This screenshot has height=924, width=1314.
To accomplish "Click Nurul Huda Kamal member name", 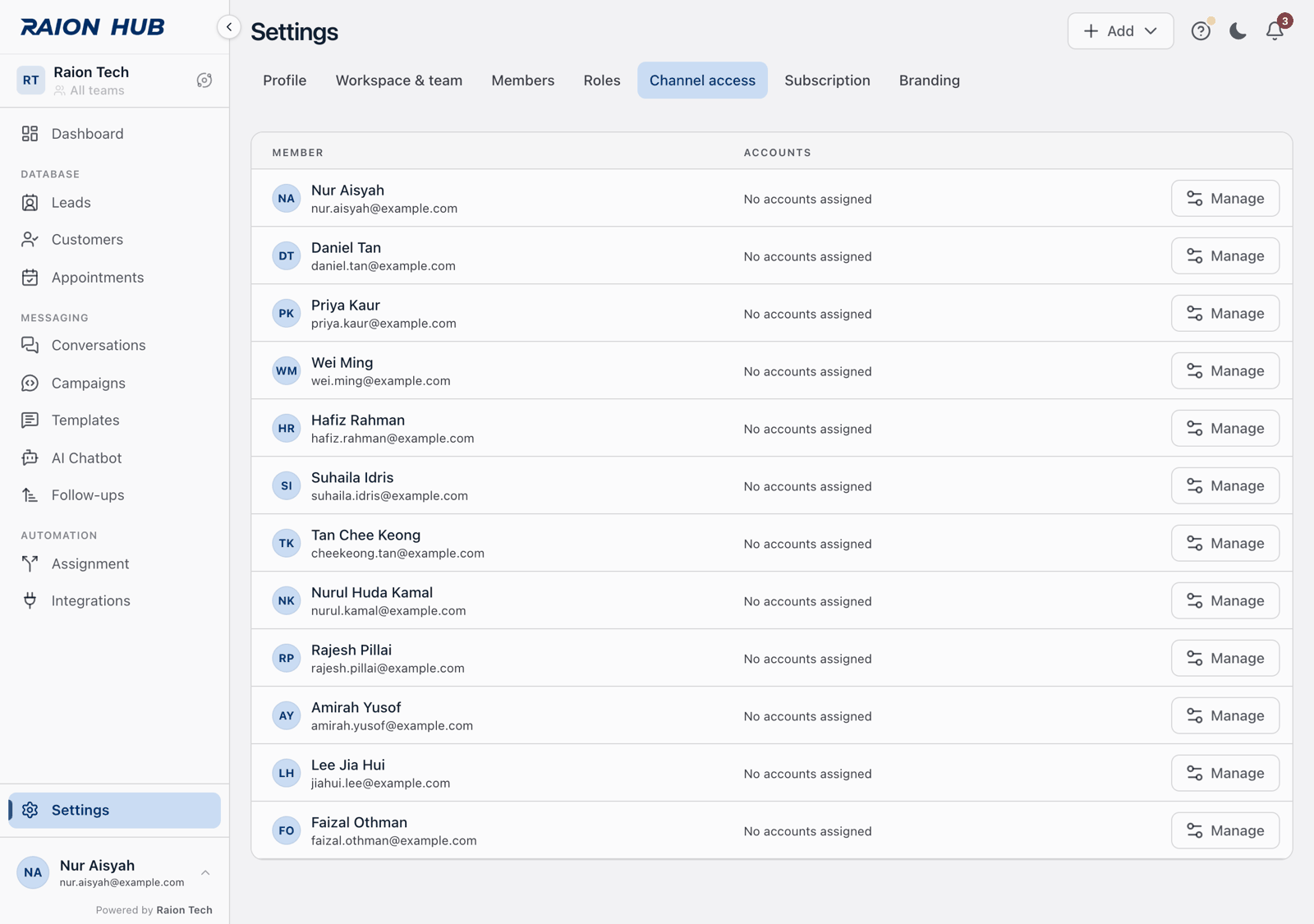I will 372,593.
